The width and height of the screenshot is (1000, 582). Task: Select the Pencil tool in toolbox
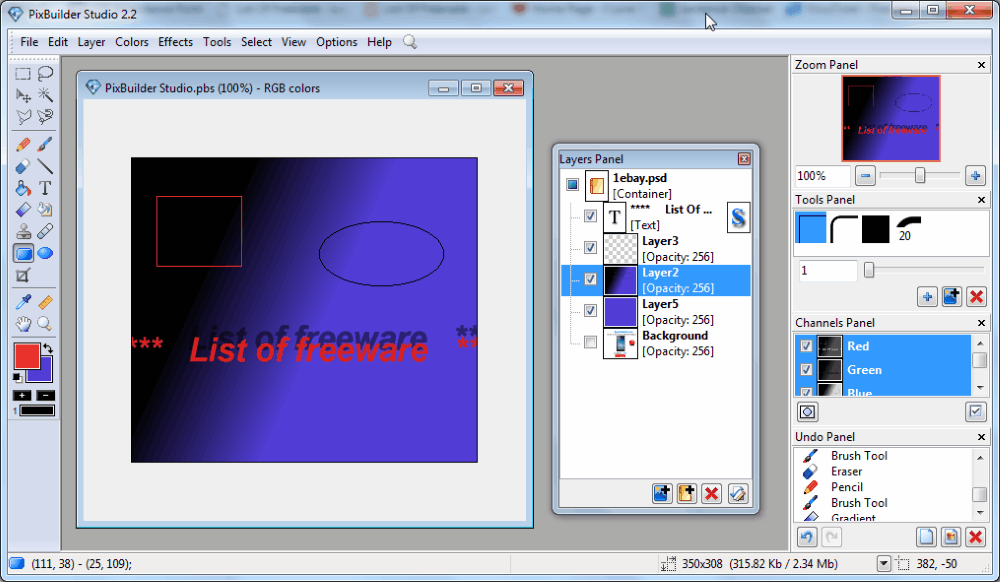coord(23,145)
